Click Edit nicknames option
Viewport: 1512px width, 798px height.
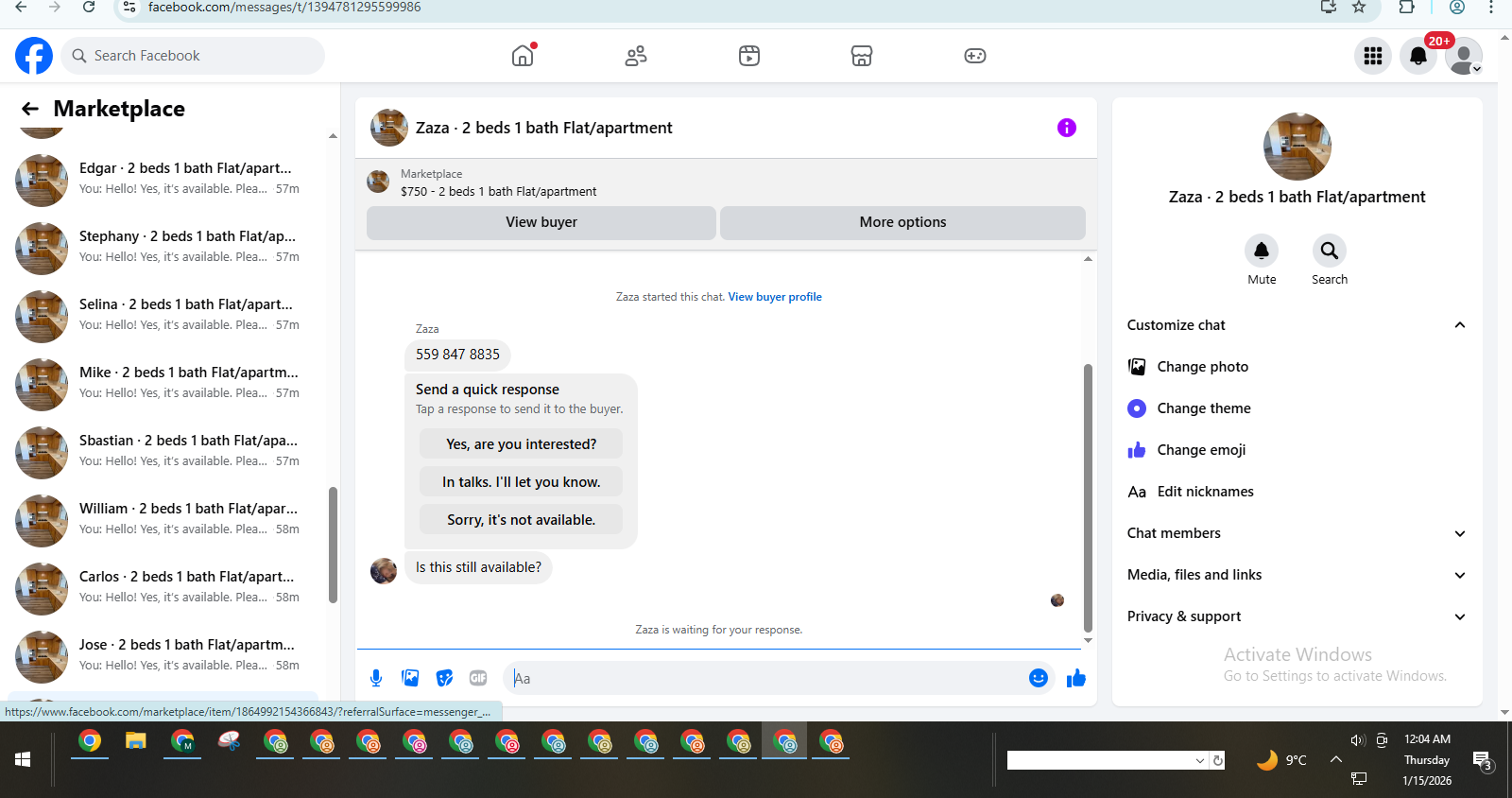(x=1297, y=492)
